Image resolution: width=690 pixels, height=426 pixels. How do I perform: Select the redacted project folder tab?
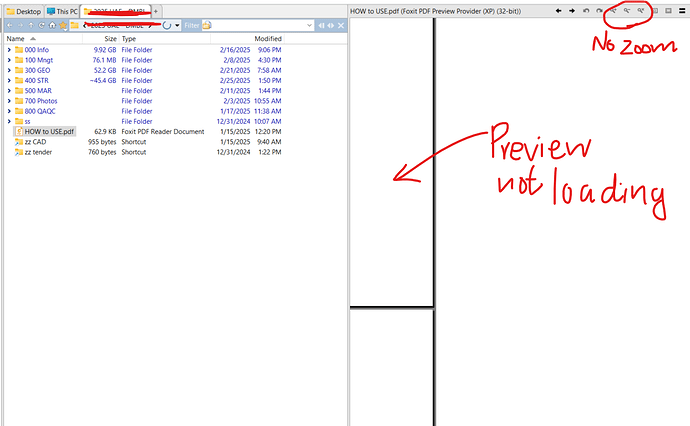click(116, 11)
